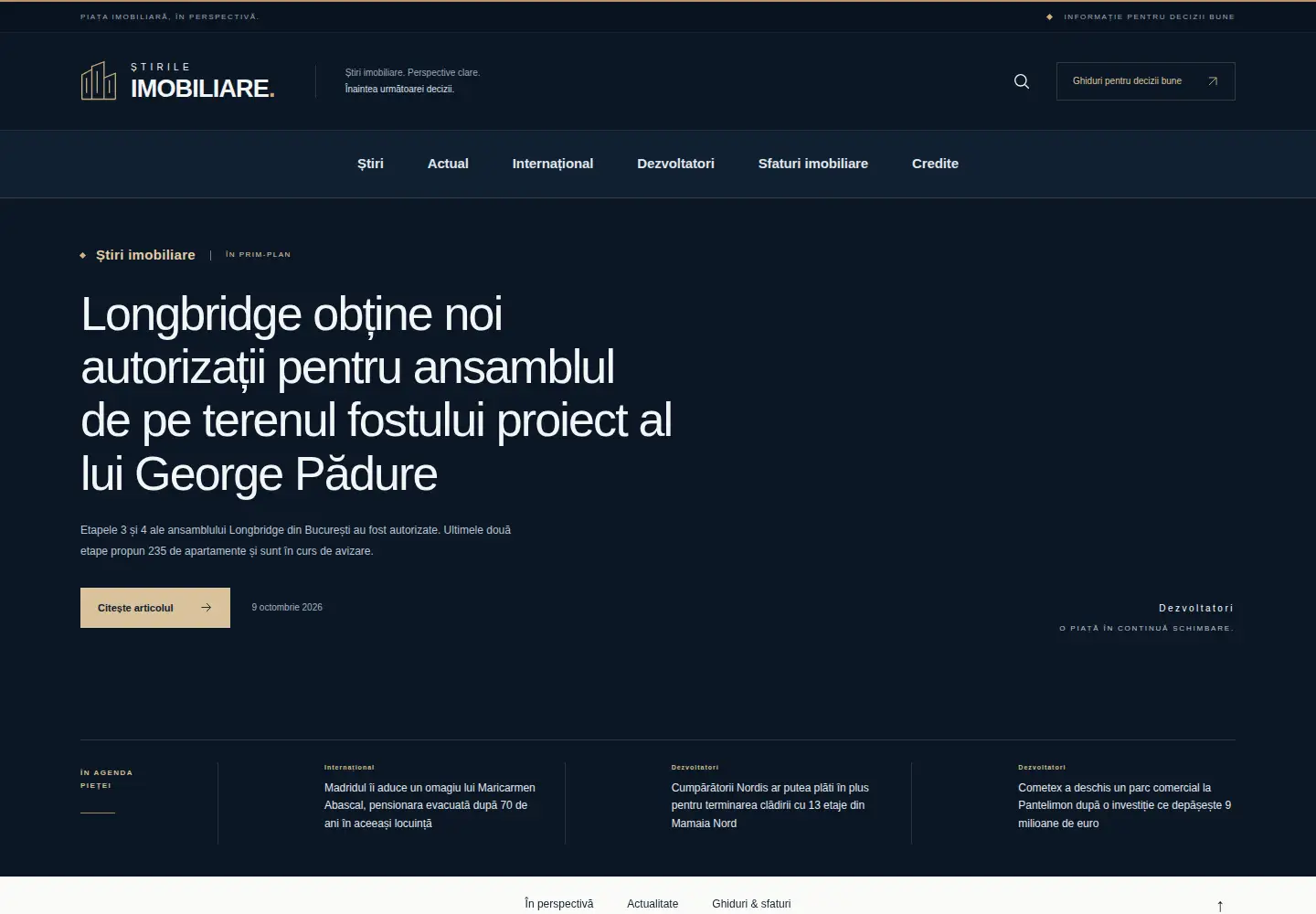Viewport: 1316px width, 914px height.
Task: Click the Ghiduri & sfaturi footer link
Action: pos(751,904)
